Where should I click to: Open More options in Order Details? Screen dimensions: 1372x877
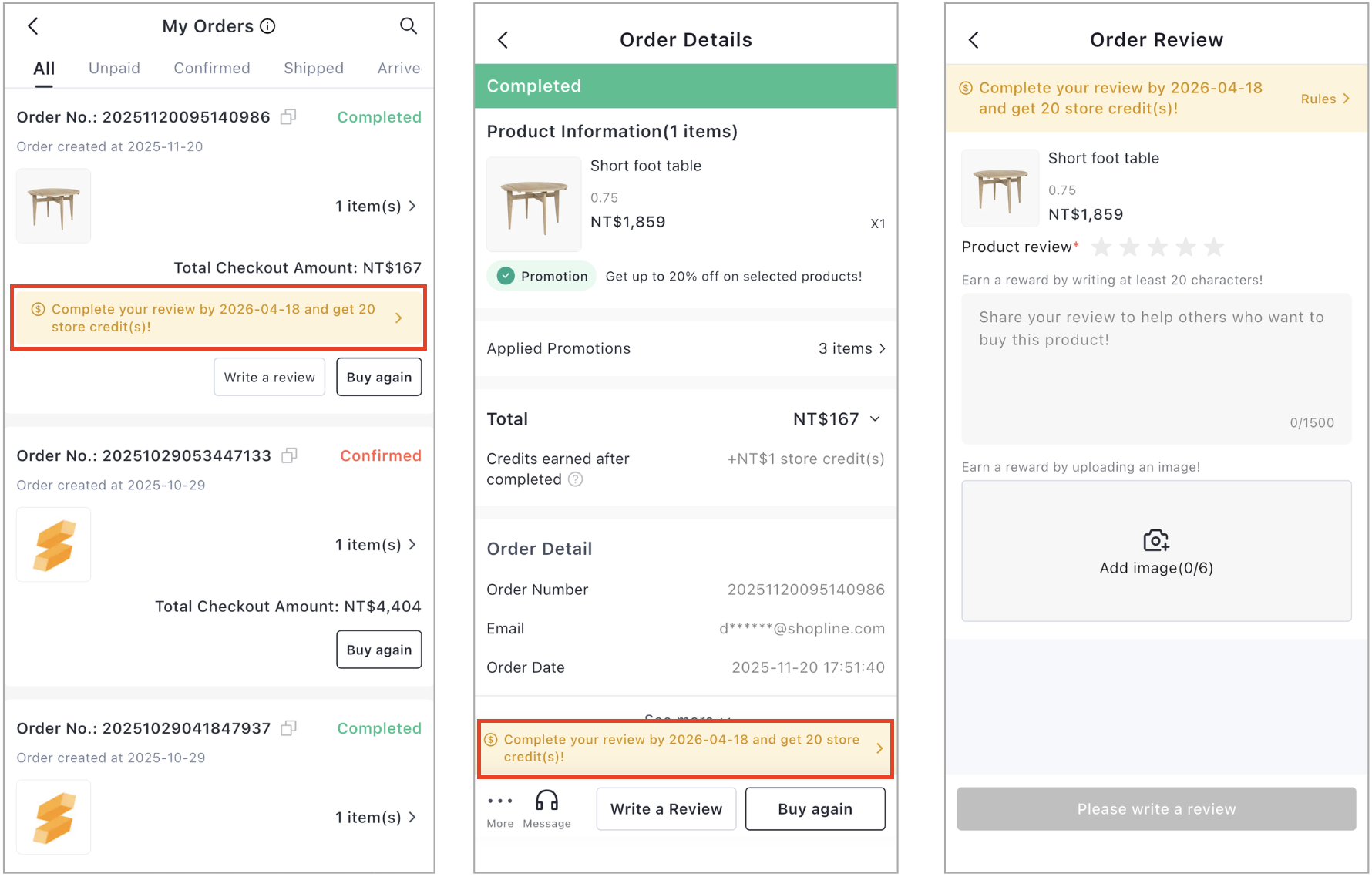[x=500, y=809]
